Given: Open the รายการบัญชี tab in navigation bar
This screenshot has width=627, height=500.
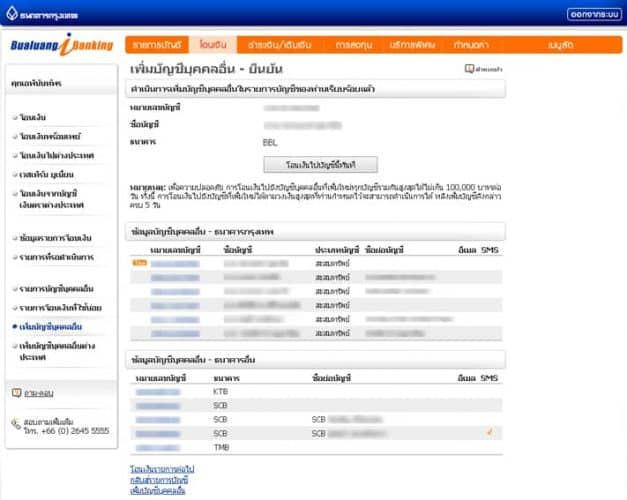Looking at the screenshot, I should pos(155,45).
